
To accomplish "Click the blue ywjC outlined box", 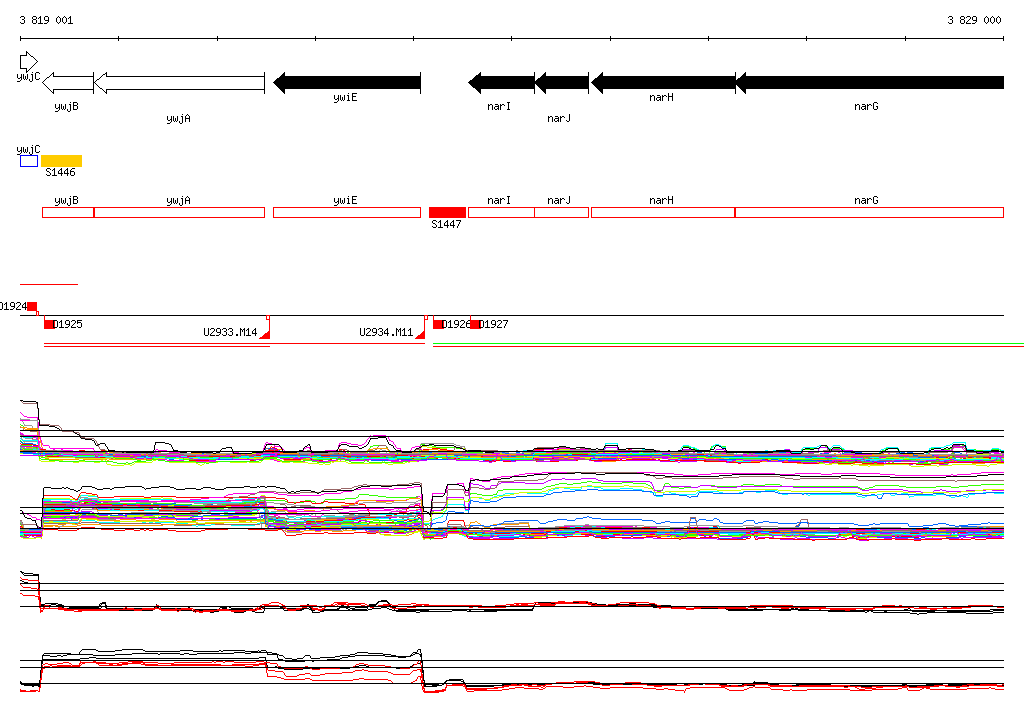I will coord(29,161).
